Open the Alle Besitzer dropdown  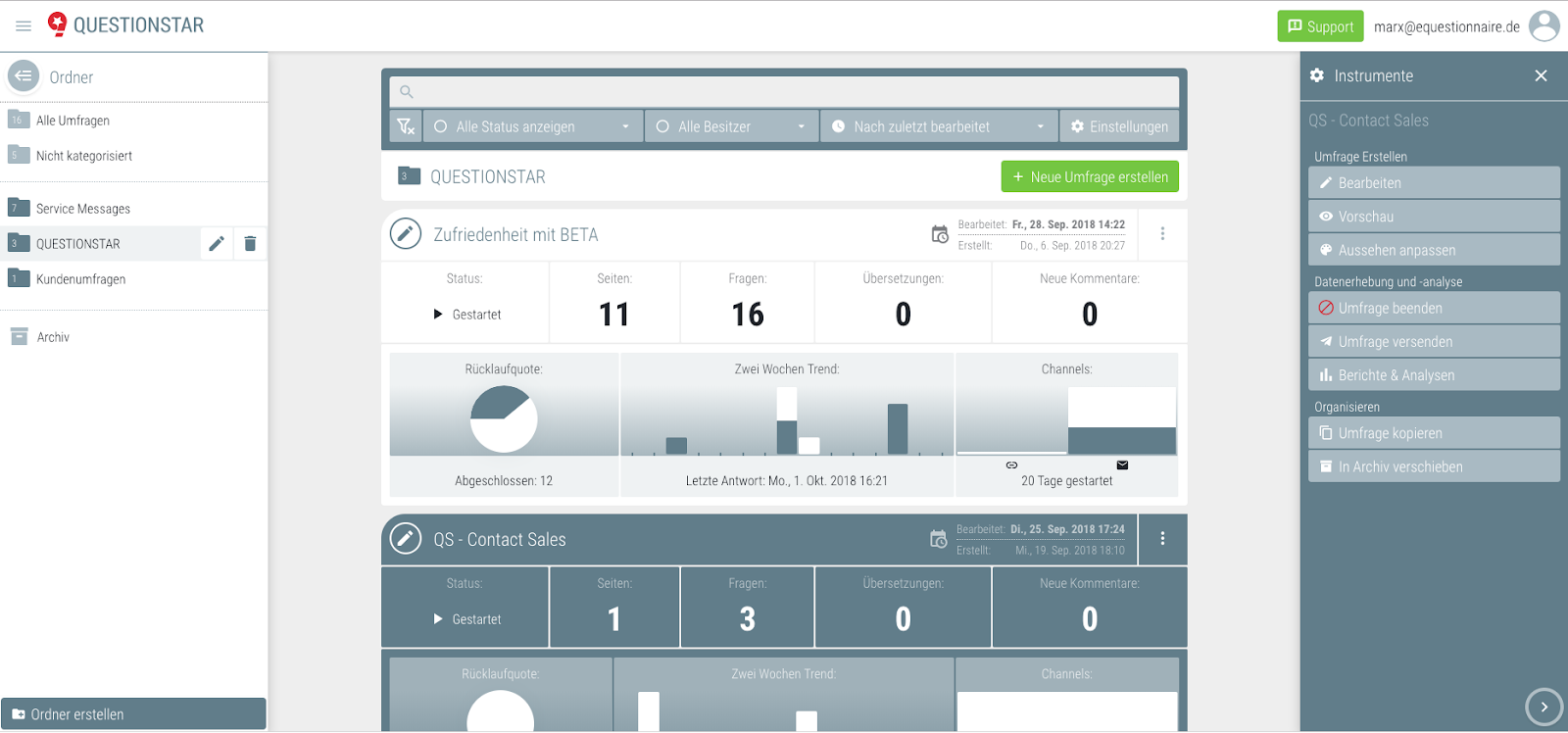click(x=732, y=126)
